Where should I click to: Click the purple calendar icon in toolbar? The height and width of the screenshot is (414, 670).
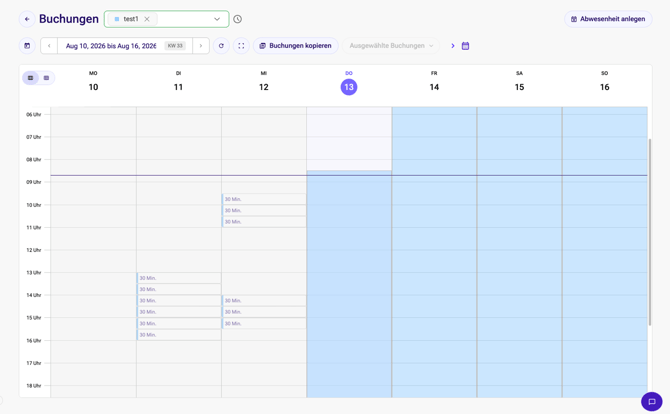pos(465,46)
